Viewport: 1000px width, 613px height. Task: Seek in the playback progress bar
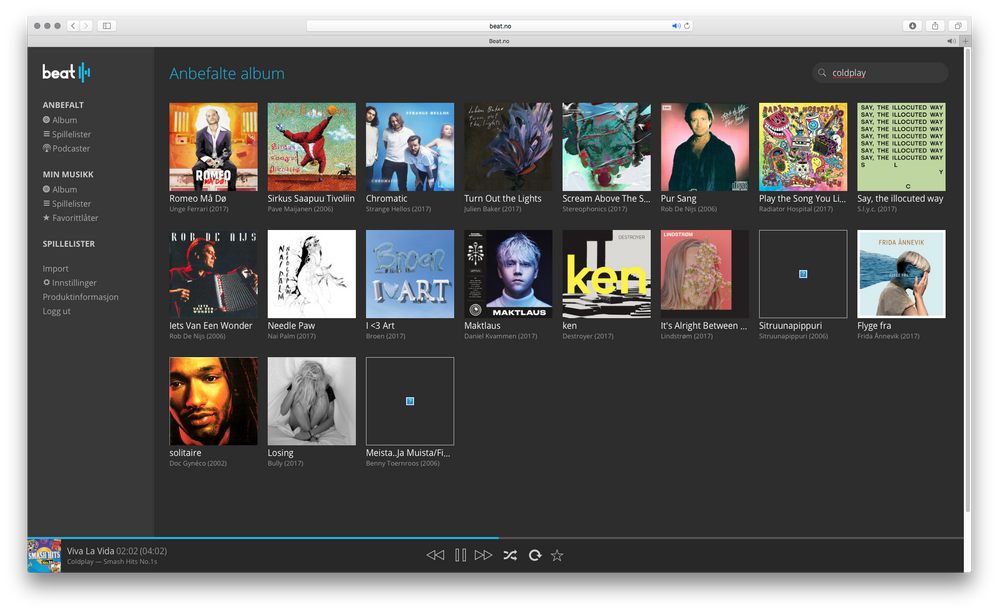[x=495, y=538]
